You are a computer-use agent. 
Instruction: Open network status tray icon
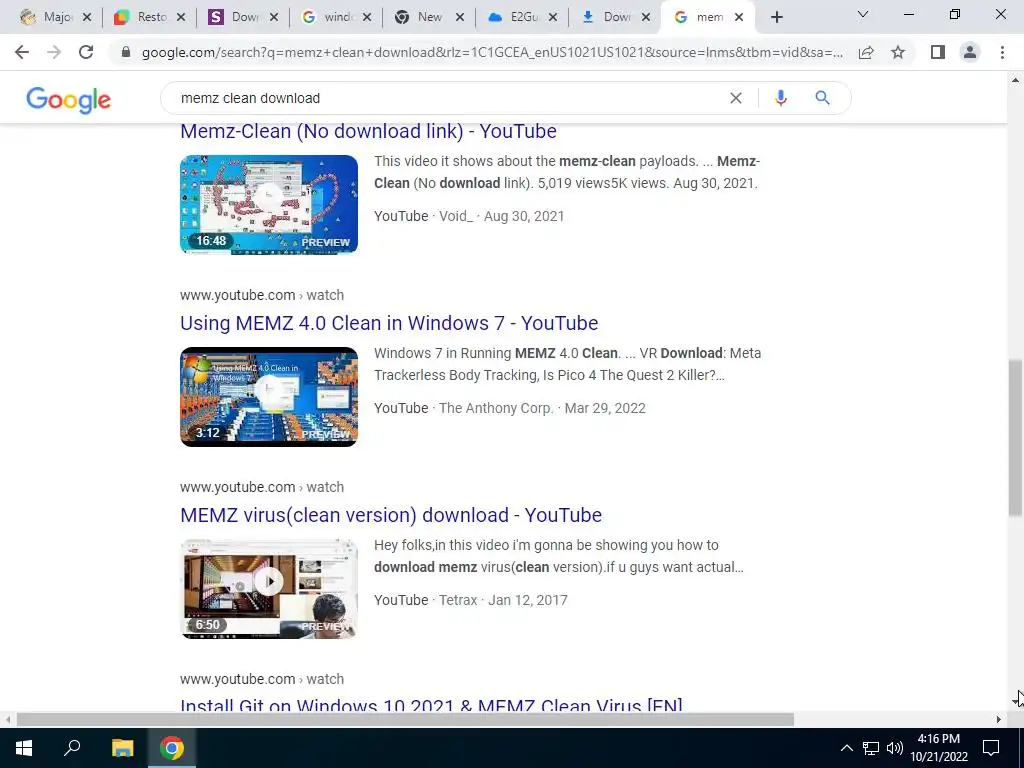pos(871,748)
